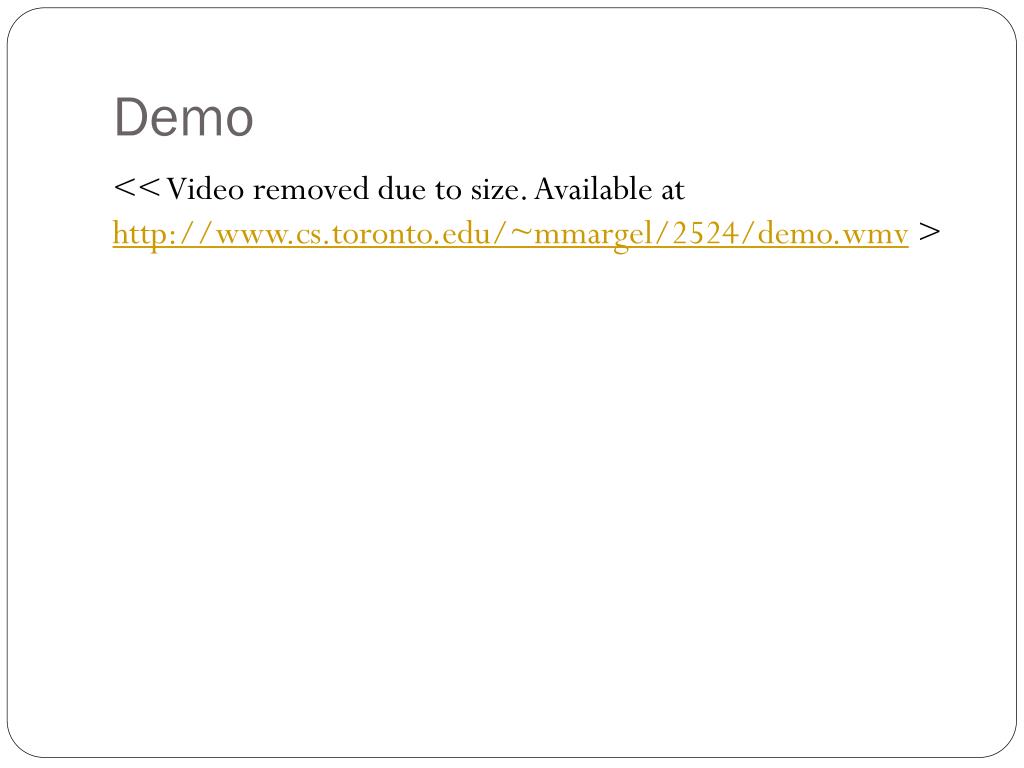Open the demo.wmv video hyperlink
This screenshot has width=1024, height=768.
point(510,234)
